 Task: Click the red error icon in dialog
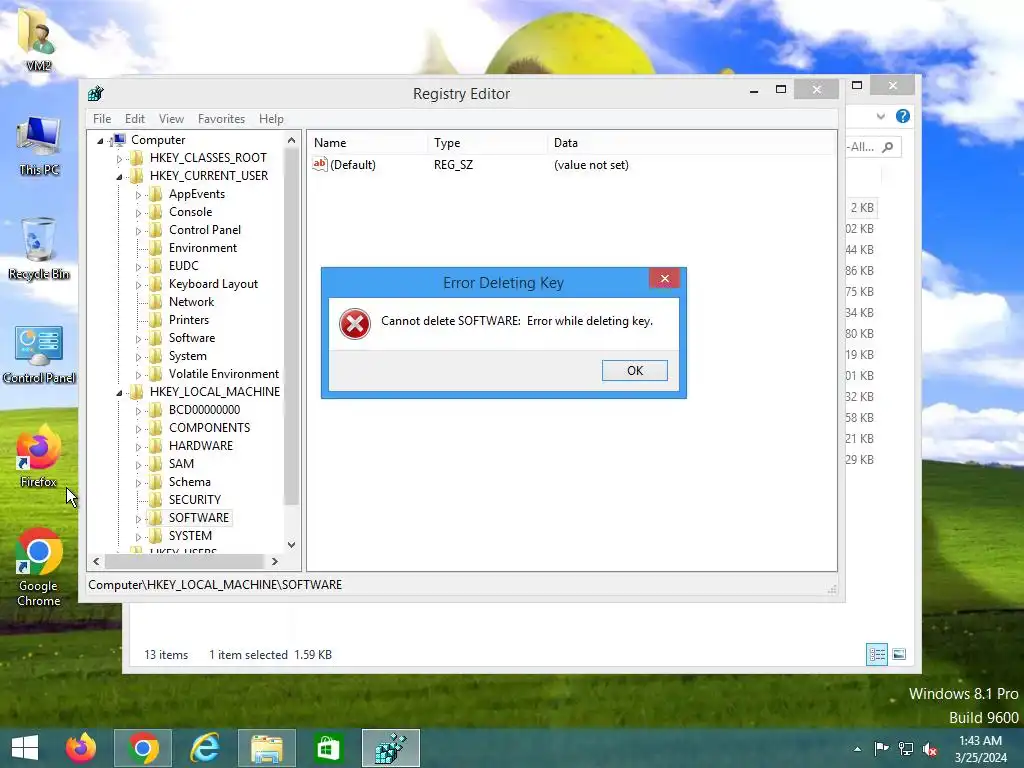click(x=355, y=324)
